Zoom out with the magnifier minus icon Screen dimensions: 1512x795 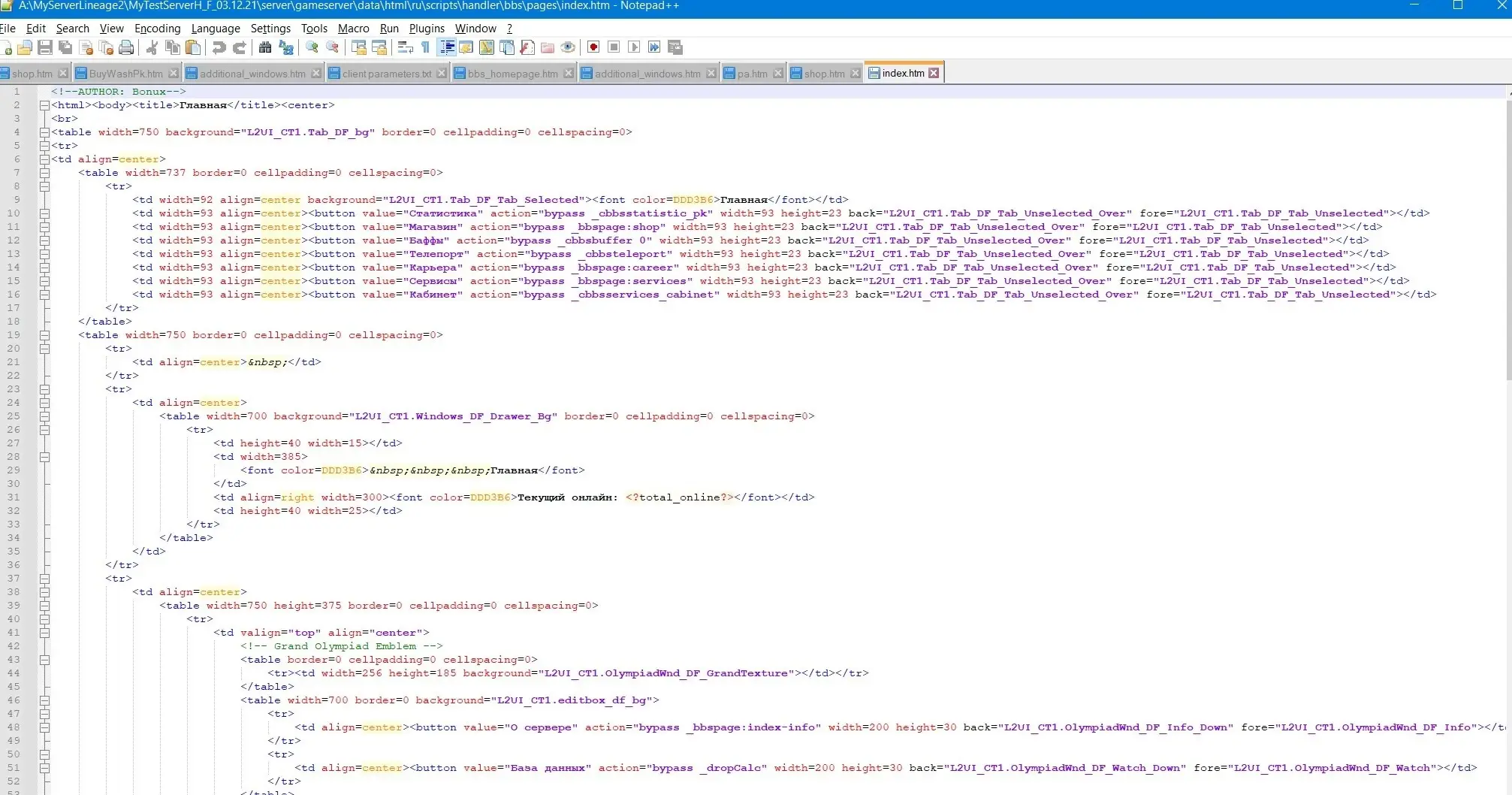coord(332,47)
